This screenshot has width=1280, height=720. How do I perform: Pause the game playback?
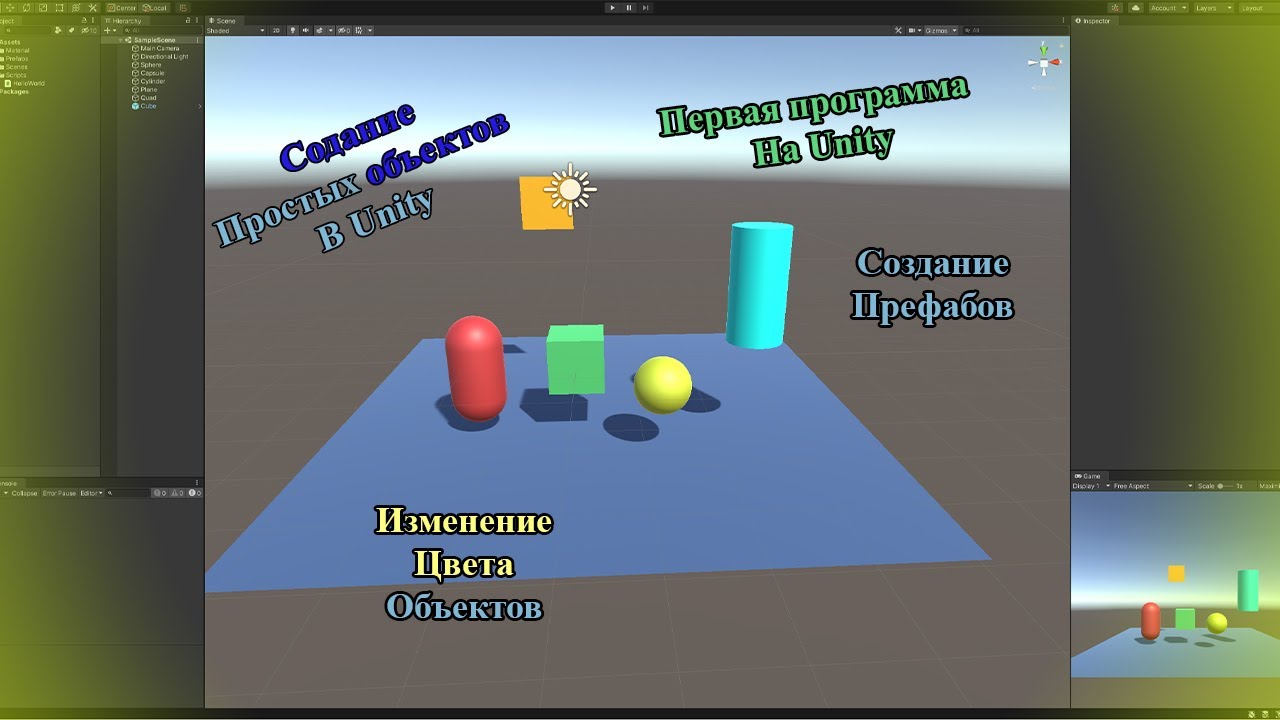click(x=629, y=7)
